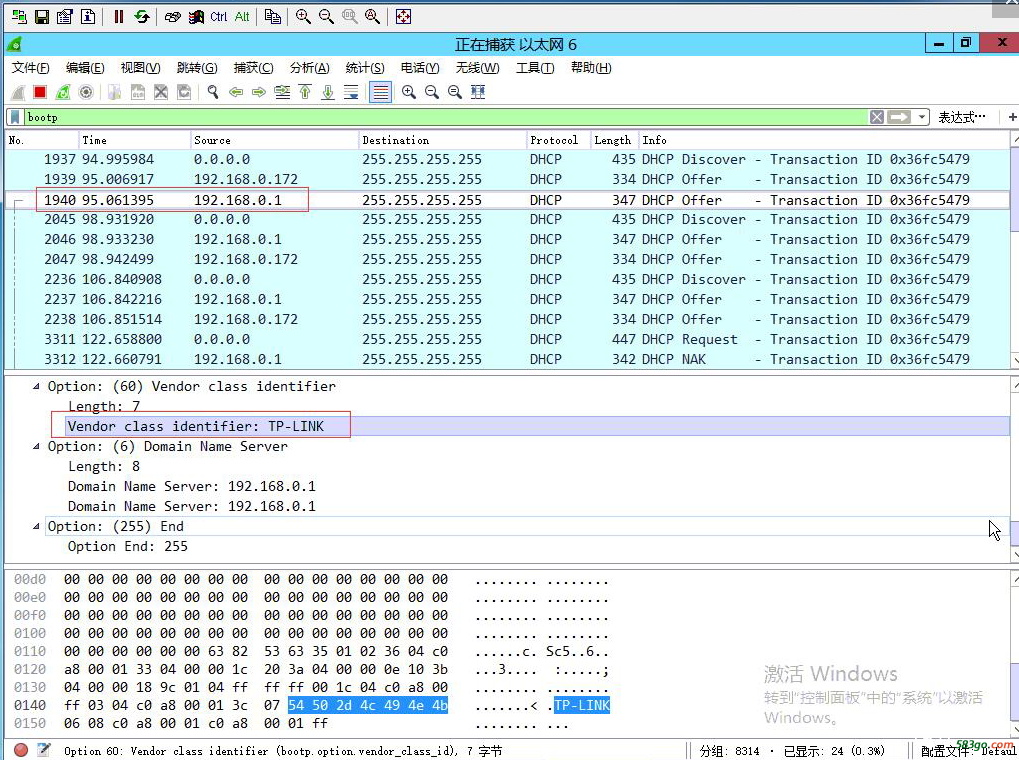
Task: Send Ctrl+Alt+Del using the keys icon
Action: [172, 17]
